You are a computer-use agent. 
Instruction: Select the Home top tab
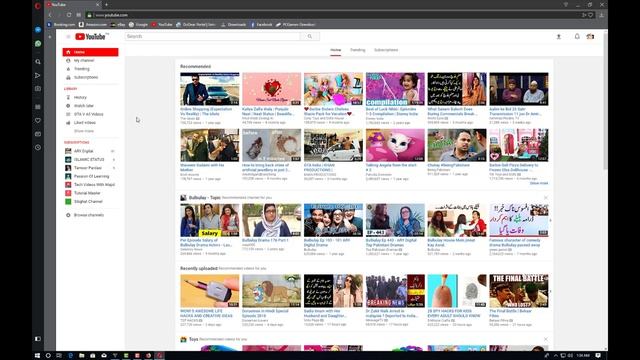coord(336,50)
